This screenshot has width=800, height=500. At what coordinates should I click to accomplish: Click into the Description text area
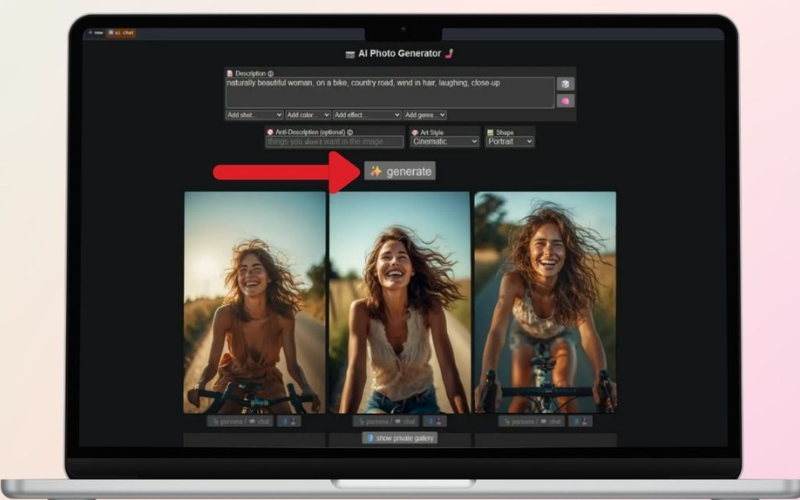pyautogui.click(x=390, y=92)
